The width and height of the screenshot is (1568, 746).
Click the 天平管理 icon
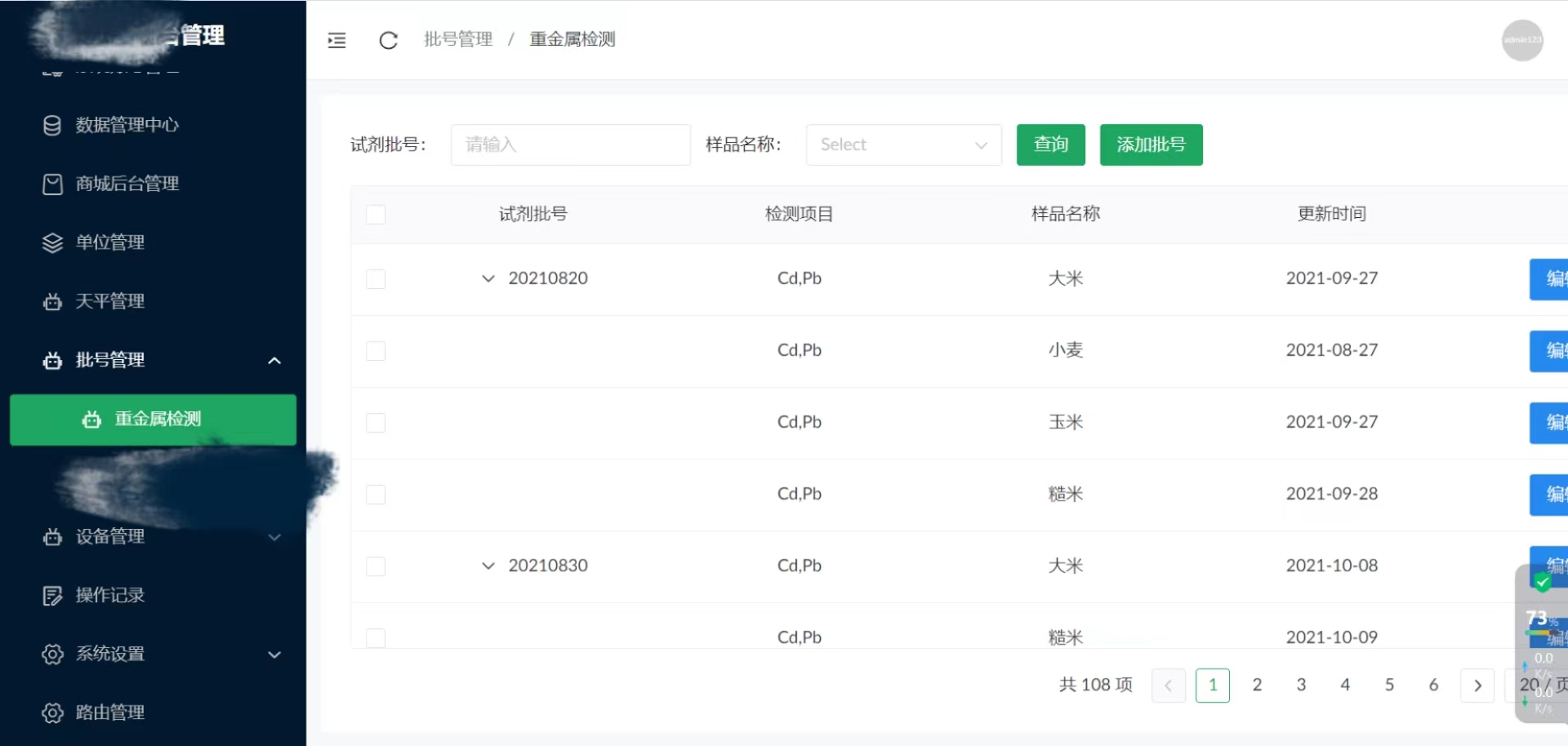point(52,301)
